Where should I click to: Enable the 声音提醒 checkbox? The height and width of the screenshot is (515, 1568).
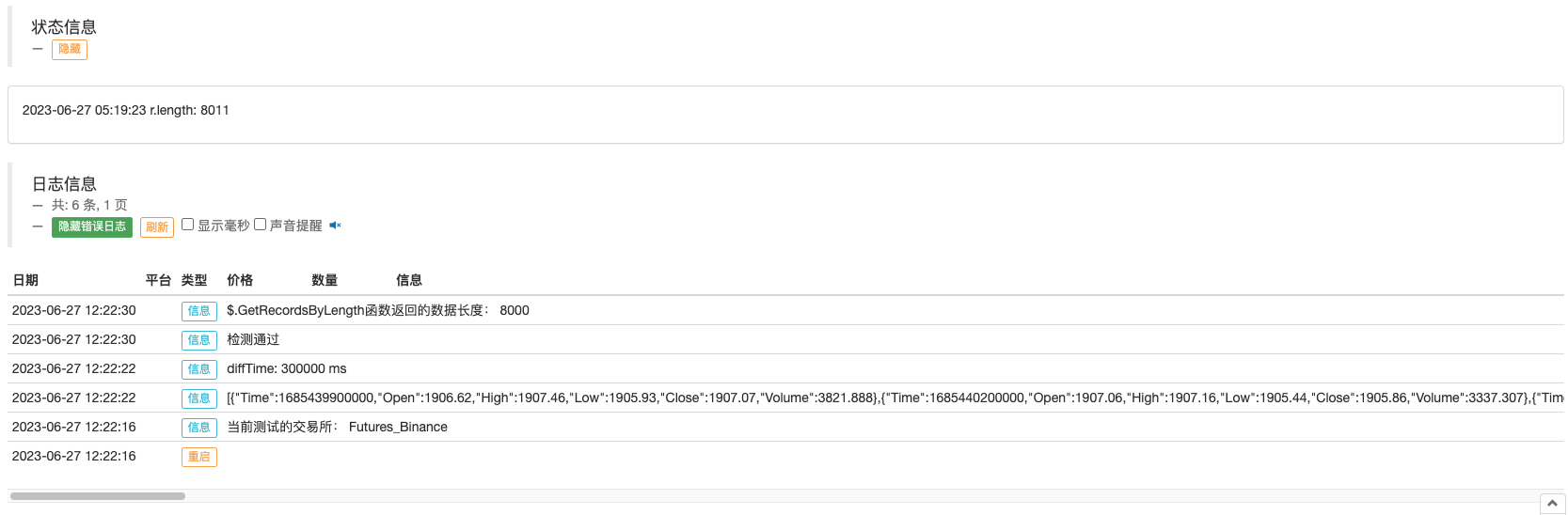point(261,225)
